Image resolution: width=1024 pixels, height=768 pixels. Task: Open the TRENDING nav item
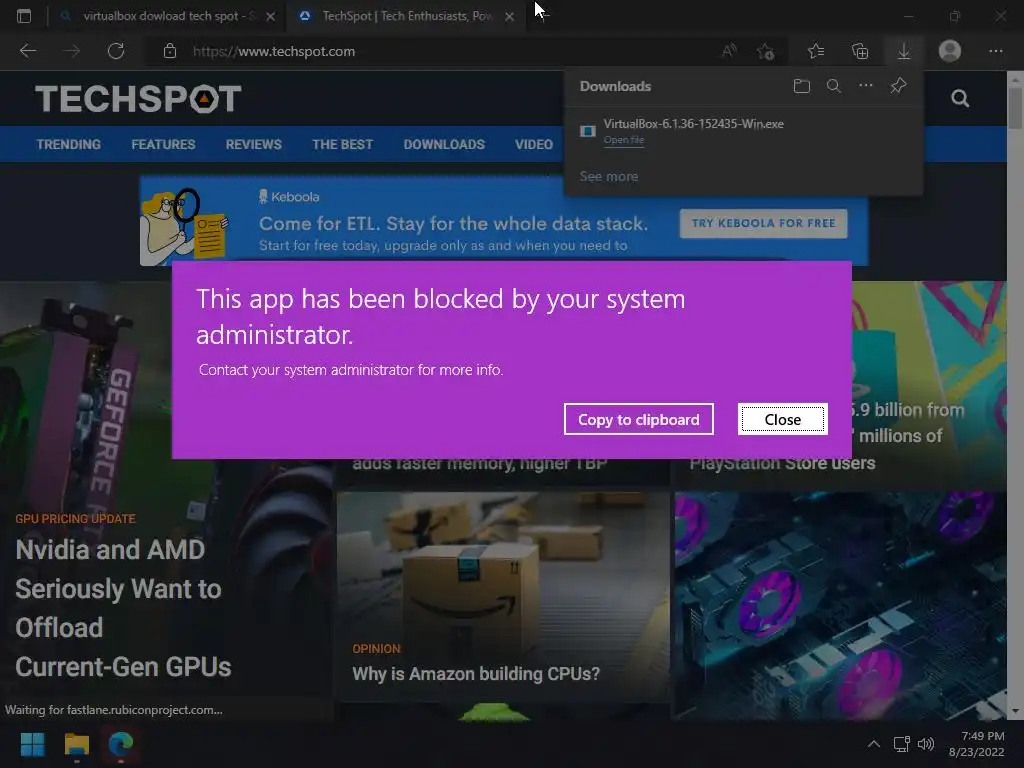tap(69, 144)
